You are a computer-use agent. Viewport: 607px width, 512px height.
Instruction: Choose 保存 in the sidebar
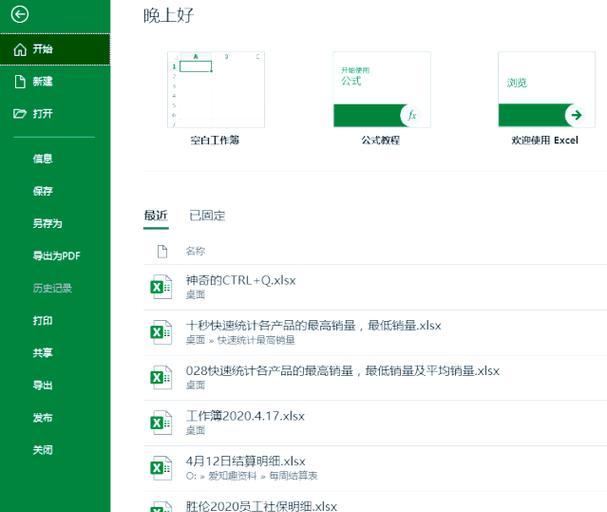(43, 191)
